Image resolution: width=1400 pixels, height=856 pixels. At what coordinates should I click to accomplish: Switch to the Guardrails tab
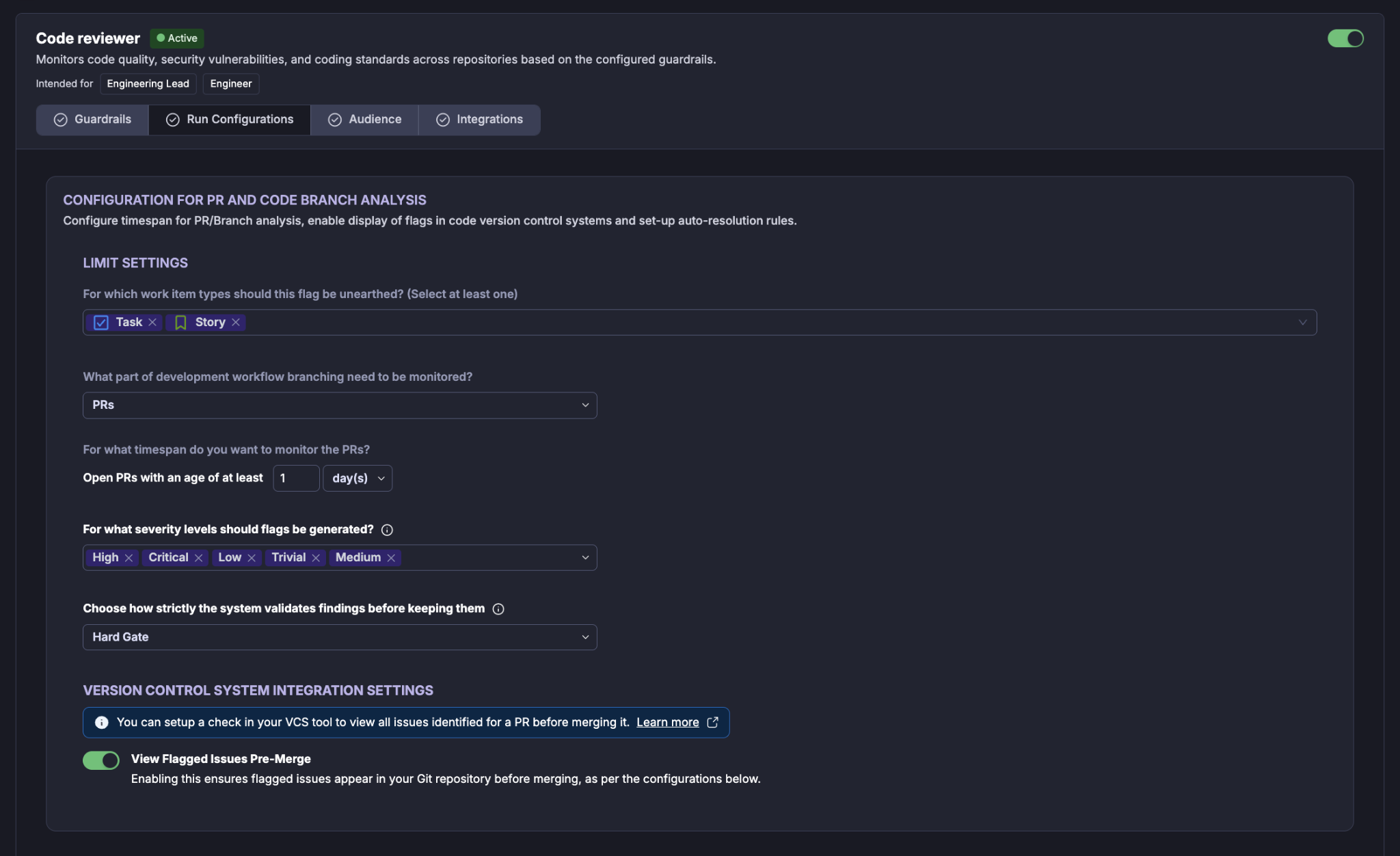(92, 120)
